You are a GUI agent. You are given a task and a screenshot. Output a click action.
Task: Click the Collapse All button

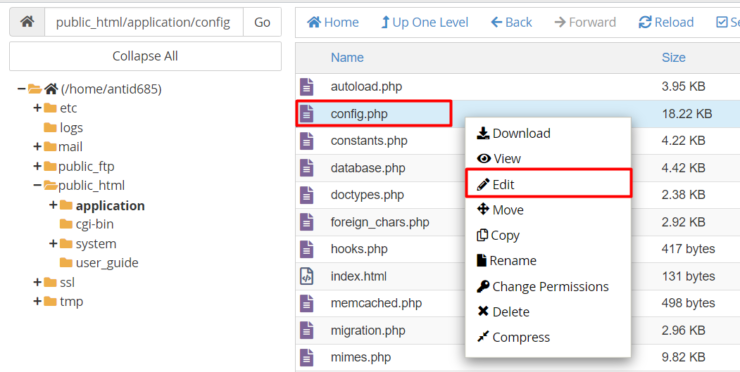pyautogui.click(x=145, y=56)
